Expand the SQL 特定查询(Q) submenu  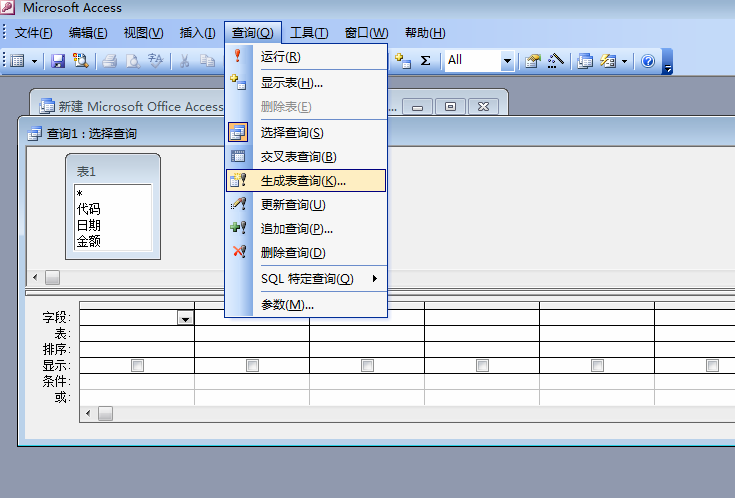306,279
